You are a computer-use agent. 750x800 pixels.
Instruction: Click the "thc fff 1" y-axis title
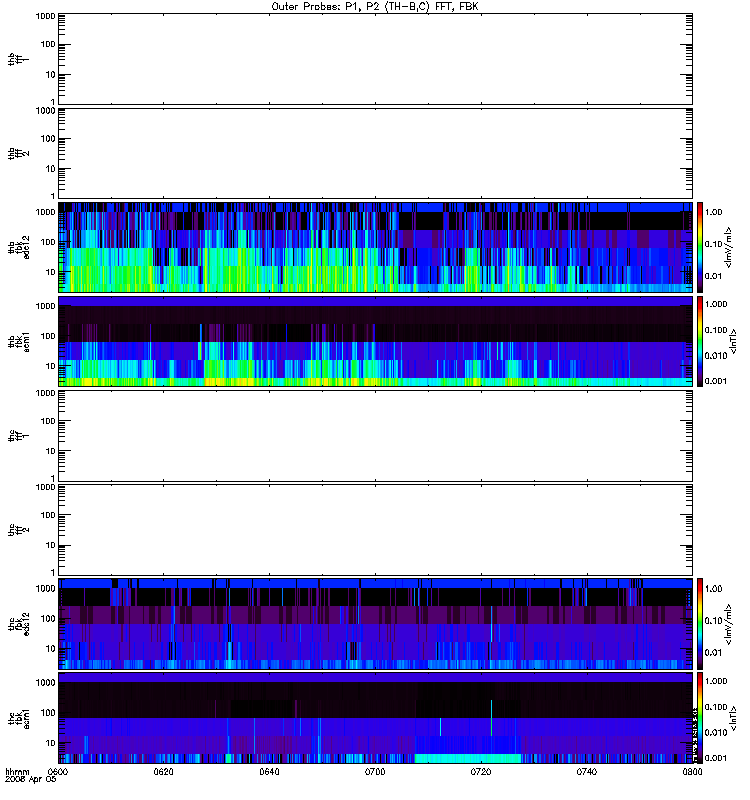(18, 436)
